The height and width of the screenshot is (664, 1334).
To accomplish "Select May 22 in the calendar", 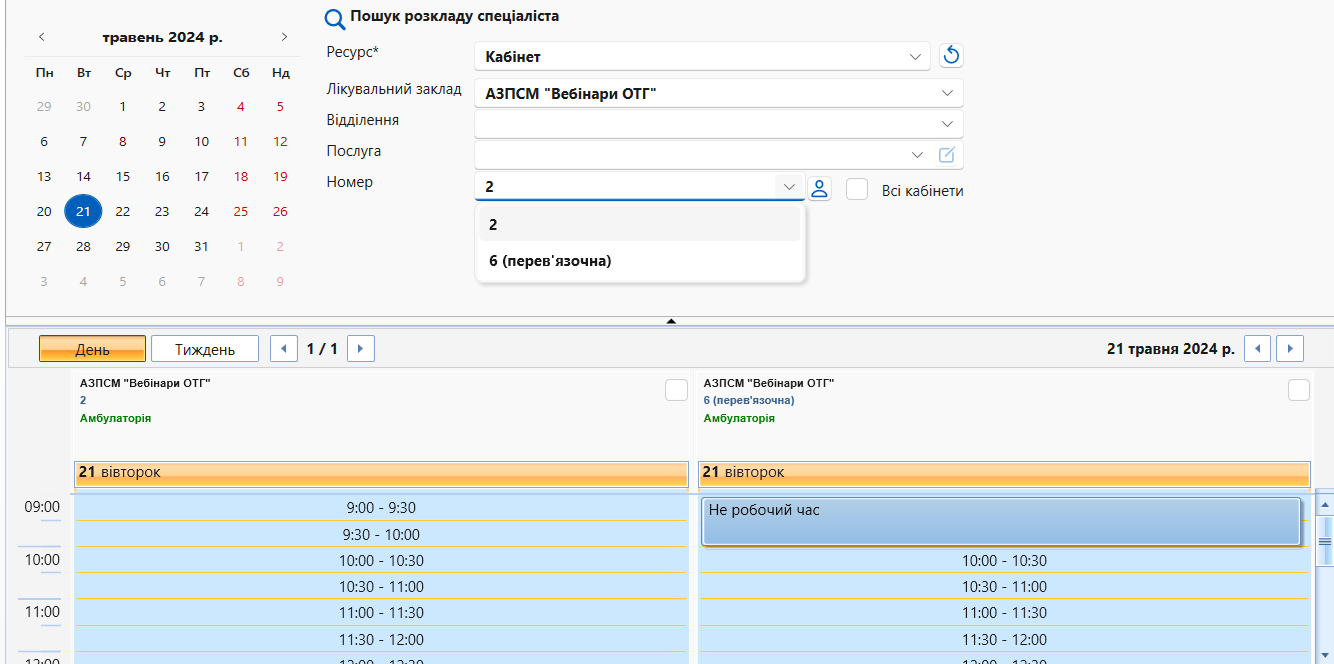I will [x=123, y=211].
